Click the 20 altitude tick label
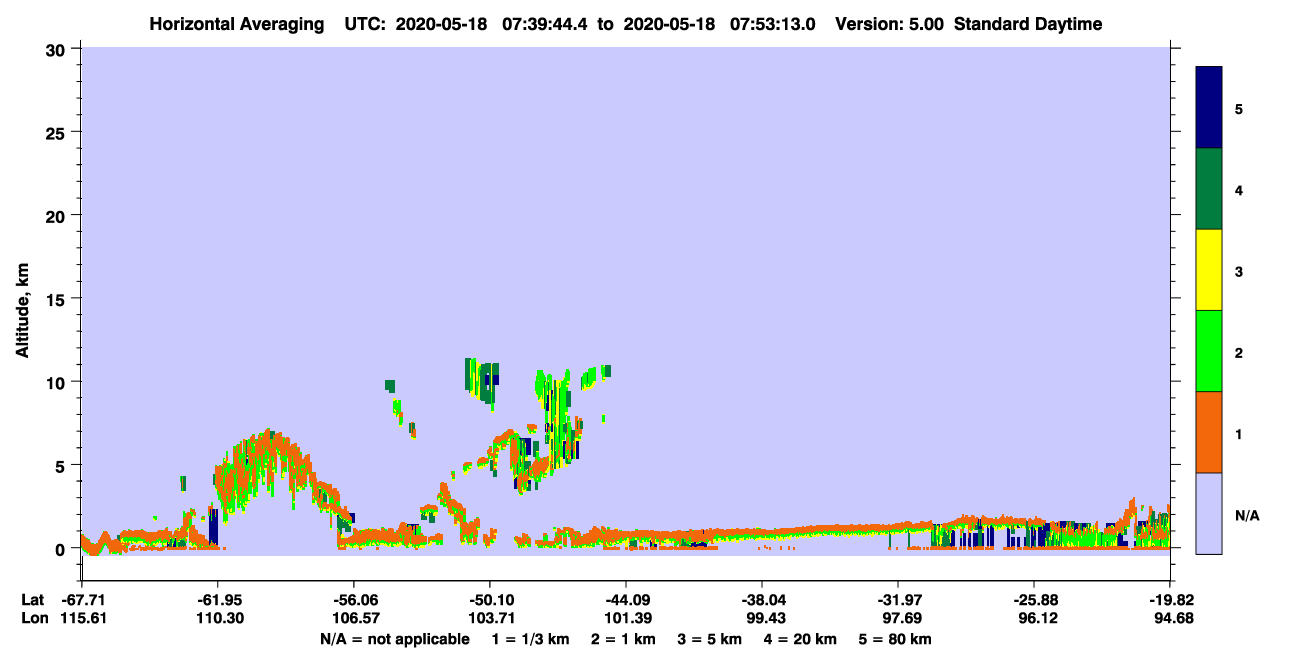Screen dimensions: 1300x667 click(x=58, y=215)
